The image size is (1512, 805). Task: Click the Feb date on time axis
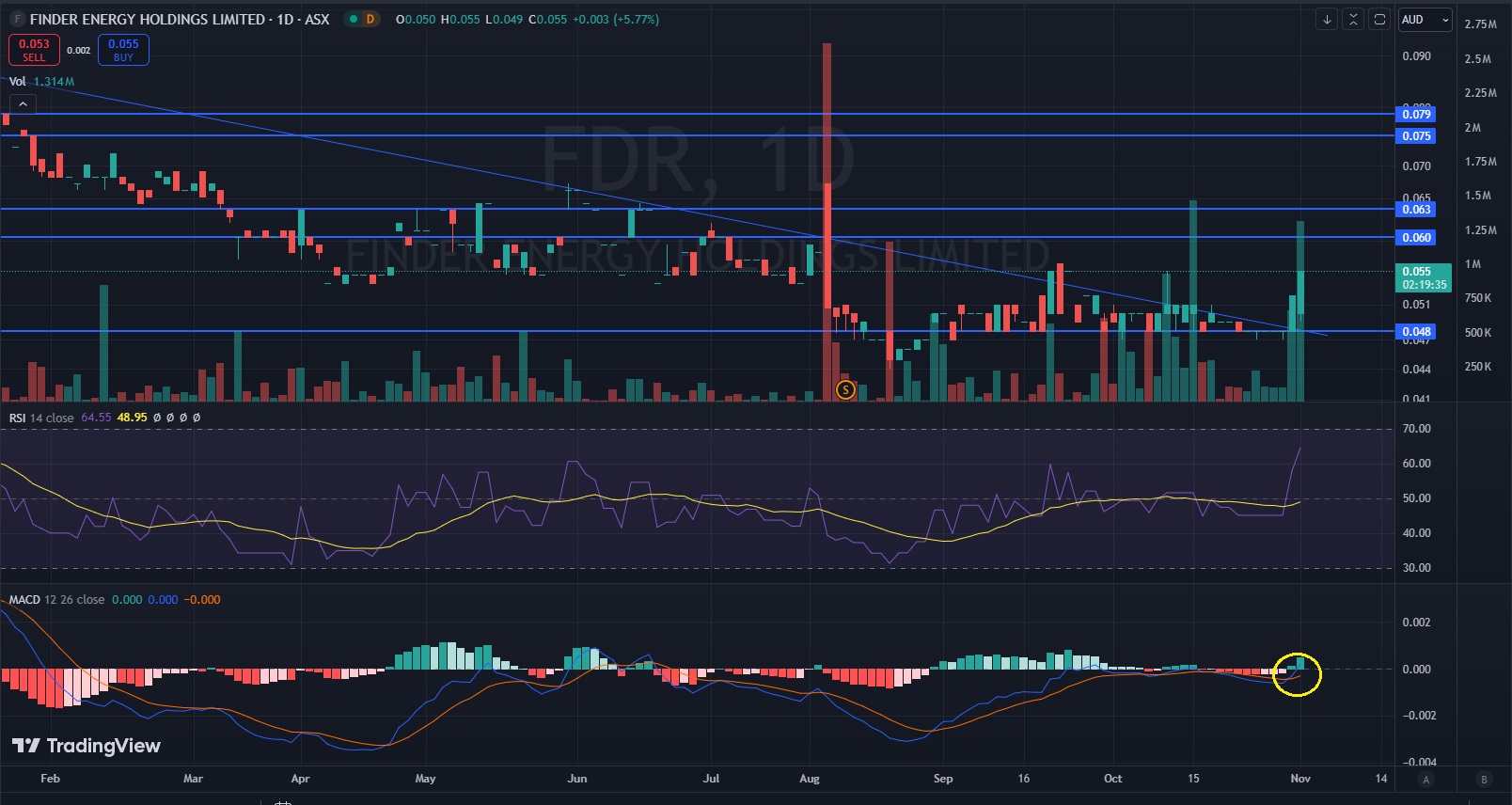tap(51, 779)
